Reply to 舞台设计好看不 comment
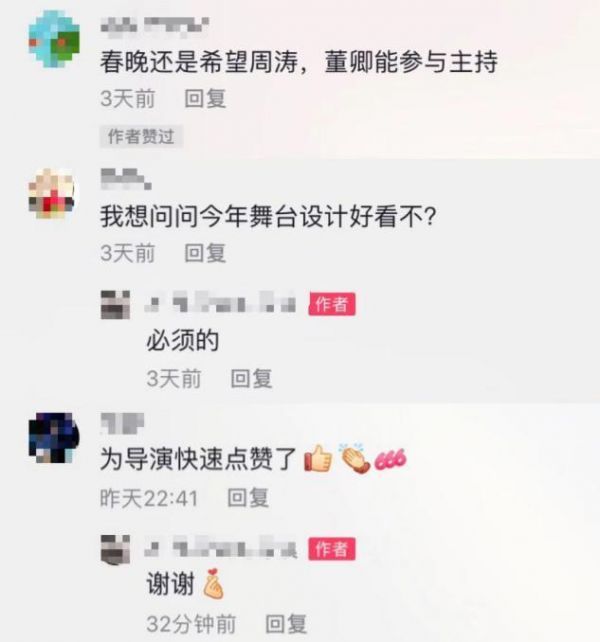Screen dimensions: 600x642 [x=205, y=253]
